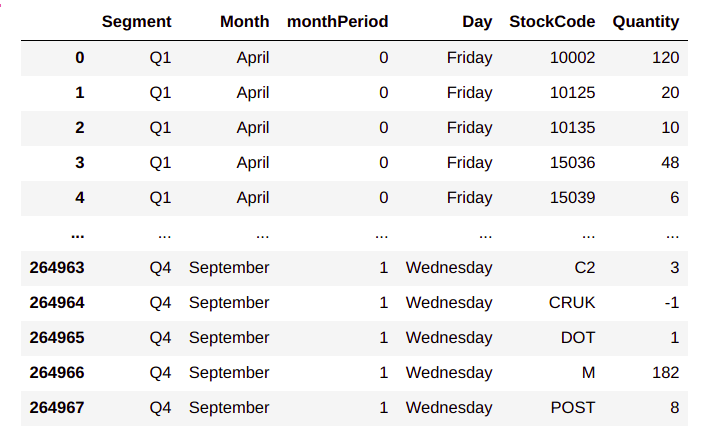This screenshot has height=442, width=718.
Task: Select the StockCode cell 10002
Action: 572,57
